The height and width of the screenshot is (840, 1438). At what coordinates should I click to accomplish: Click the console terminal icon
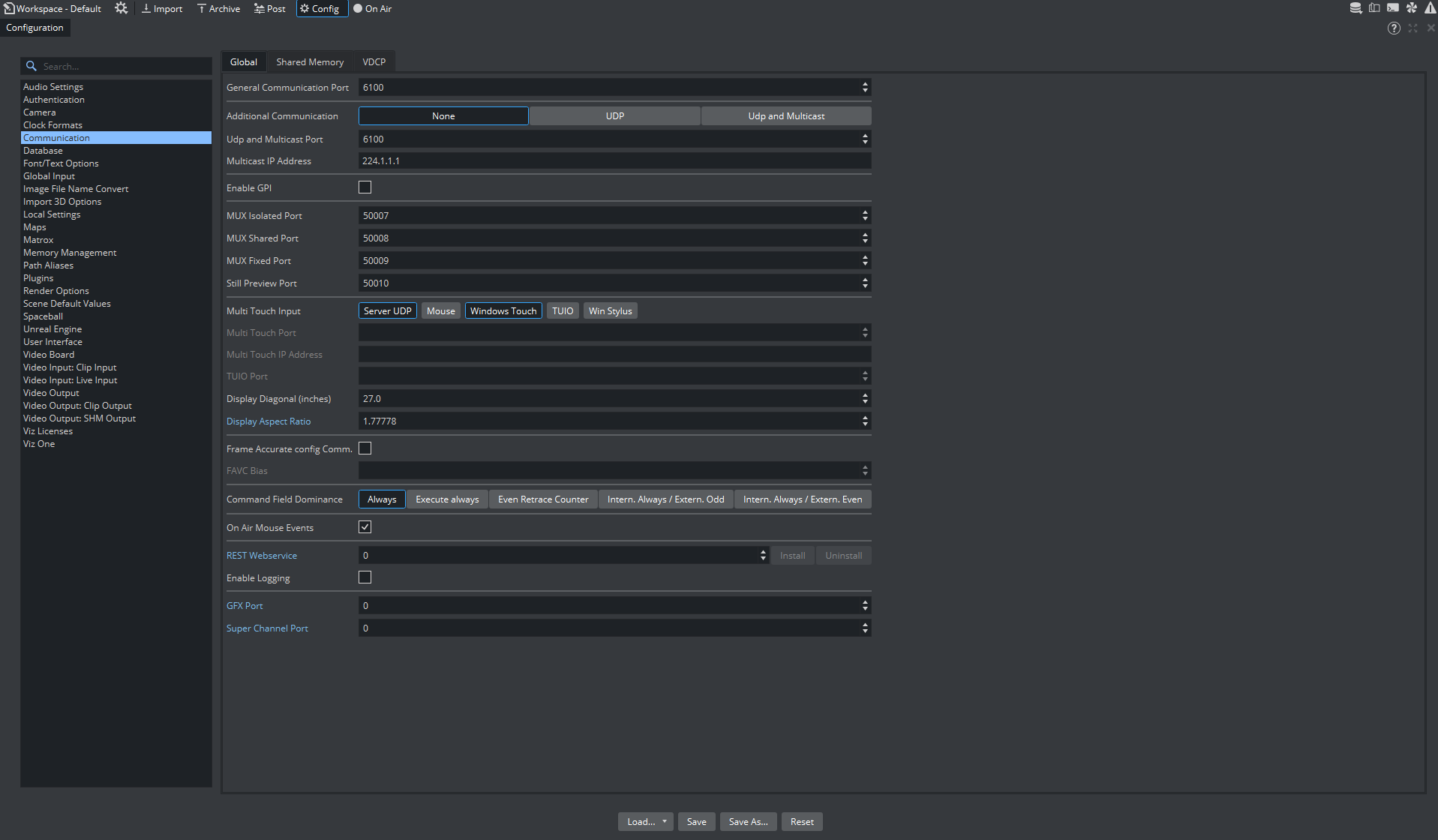tap(1392, 8)
